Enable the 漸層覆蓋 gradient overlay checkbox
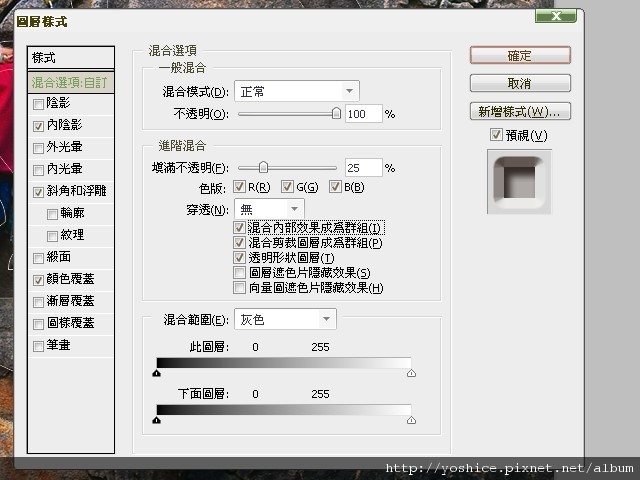 tap(38, 302)
